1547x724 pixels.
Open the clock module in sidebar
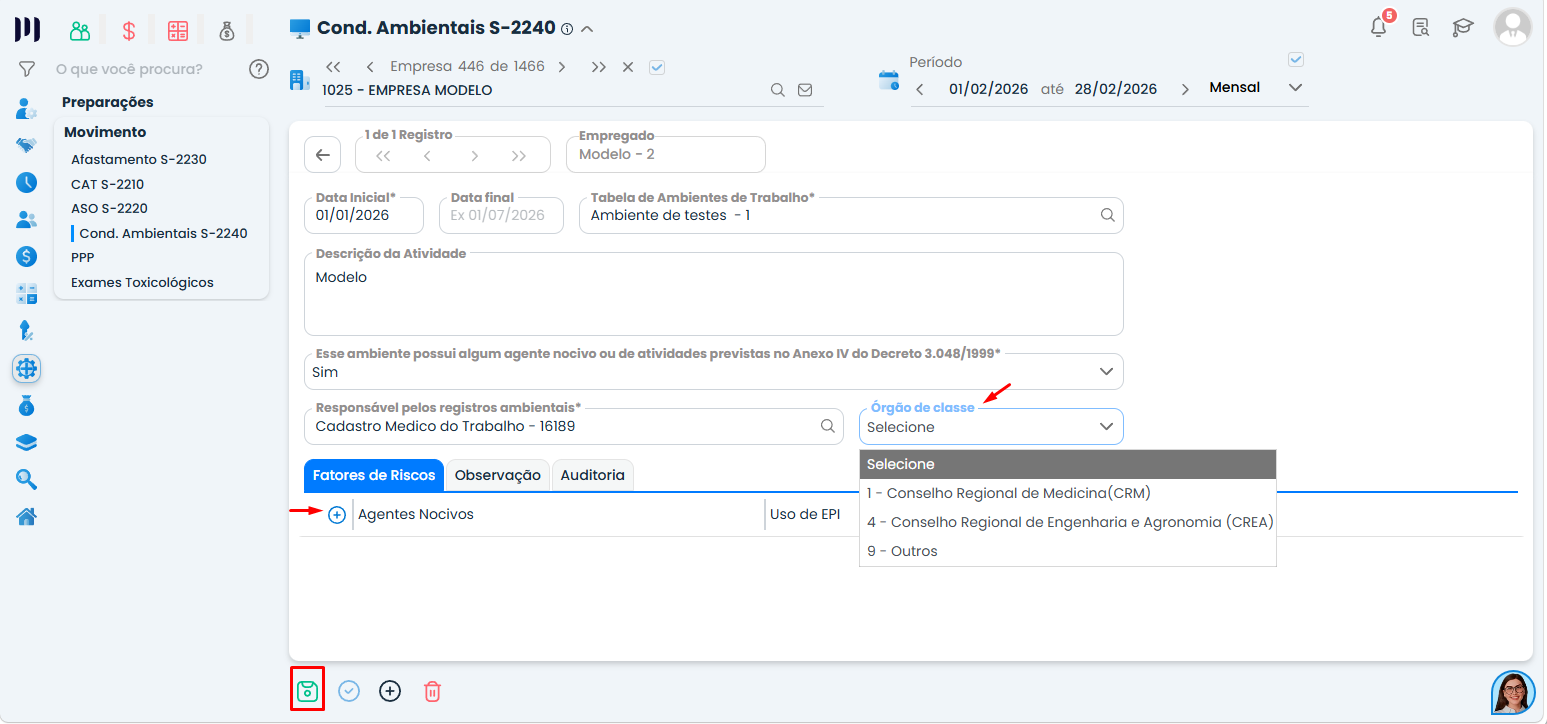[x=27, y=182]
